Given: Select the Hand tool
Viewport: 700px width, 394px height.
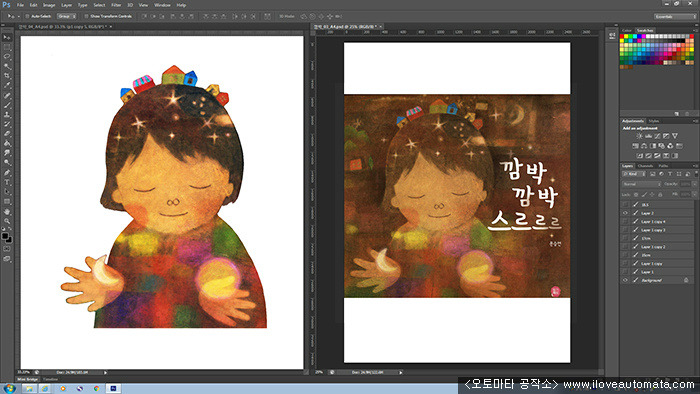Looking at the screenshot, I should coord(7,212).
